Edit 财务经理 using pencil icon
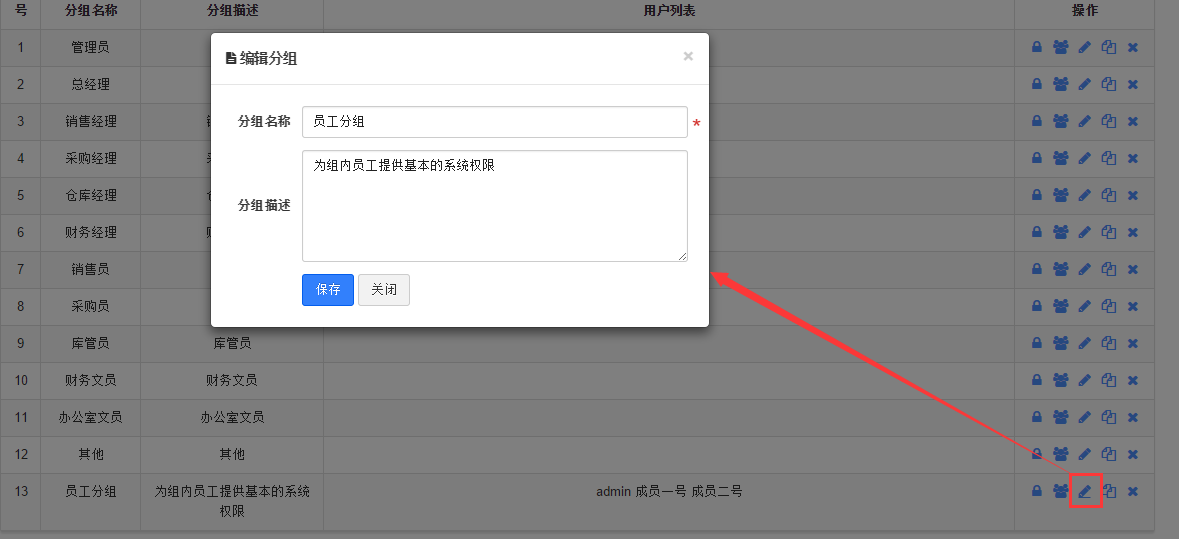The width and height of the screenshot is (1179, 539). tap(1084, 232)
